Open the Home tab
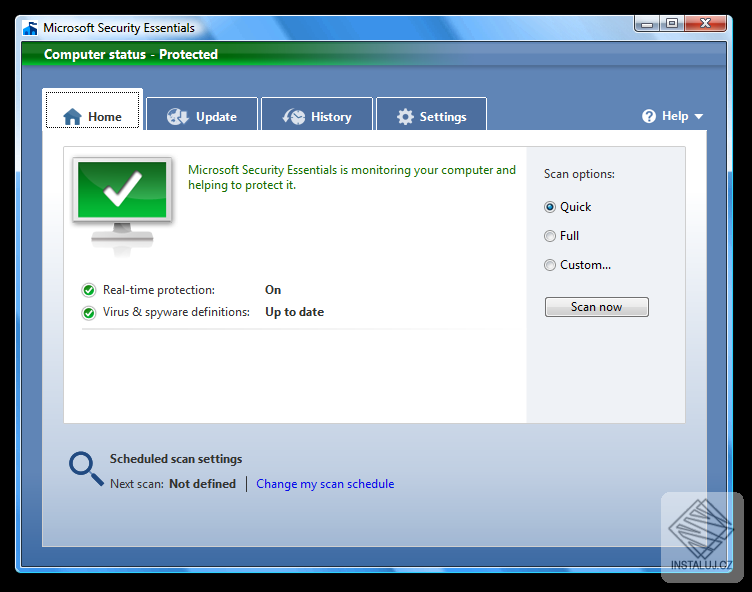752x592 pixels. point(93,110)
